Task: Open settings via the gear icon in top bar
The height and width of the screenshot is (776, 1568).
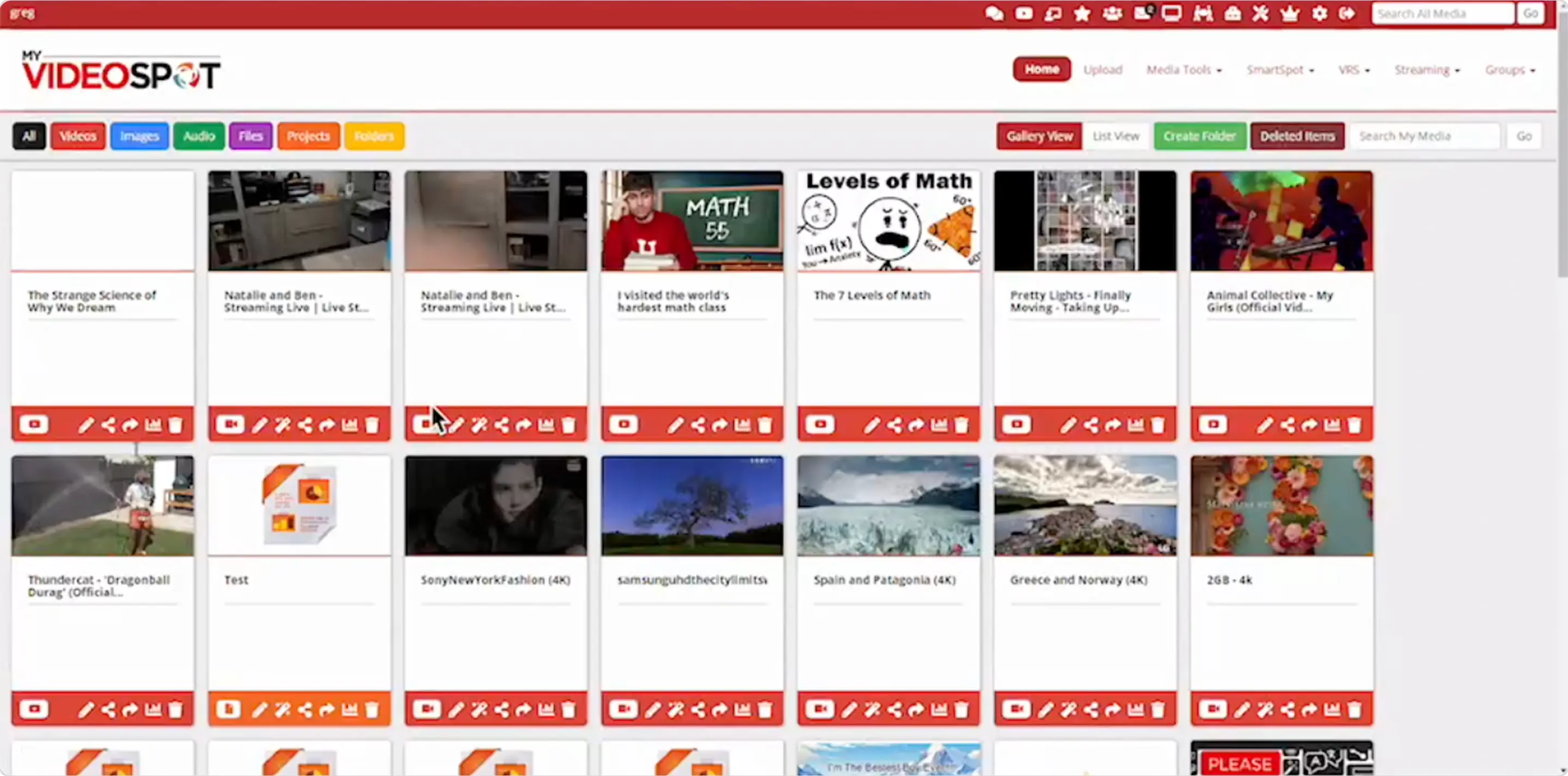Action: coord(1319,13)
